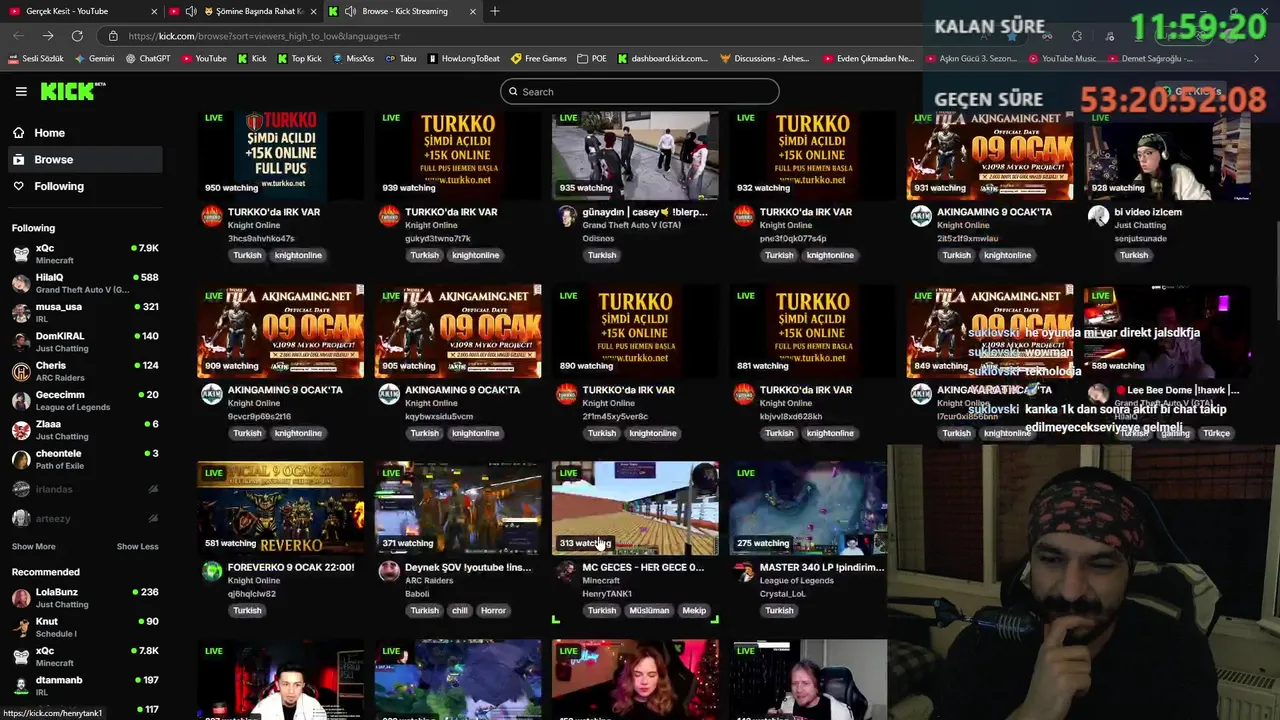1280x720 pixels.
Task: Click HenryTANK1 channel name
Action: (607, 594)
